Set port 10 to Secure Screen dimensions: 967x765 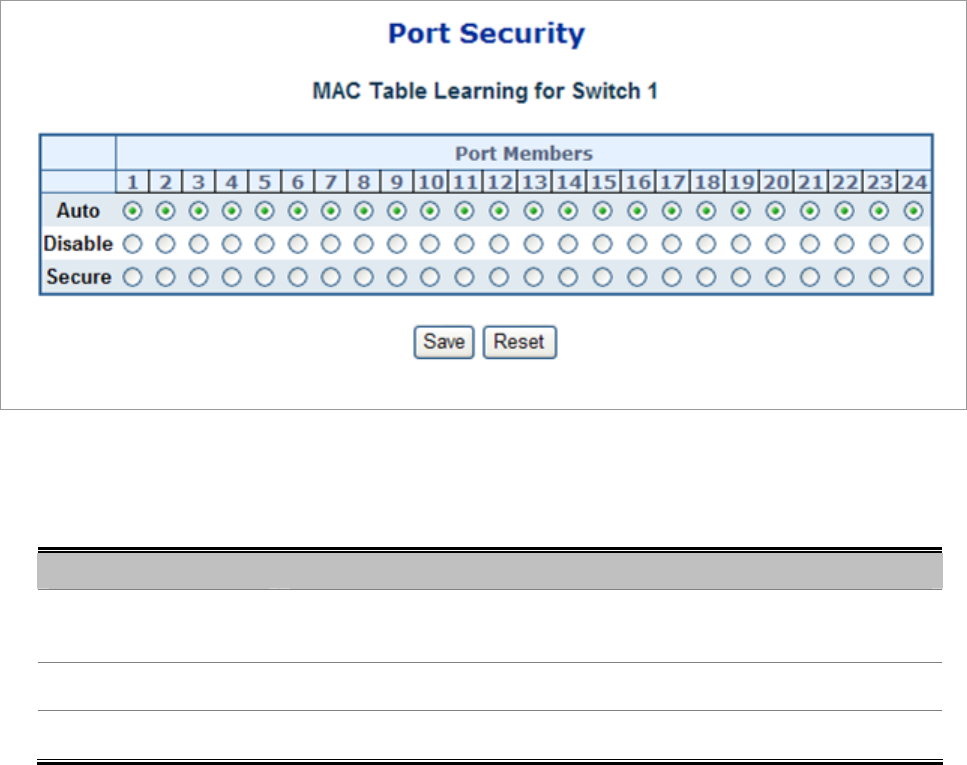click(x=430, y=277)
